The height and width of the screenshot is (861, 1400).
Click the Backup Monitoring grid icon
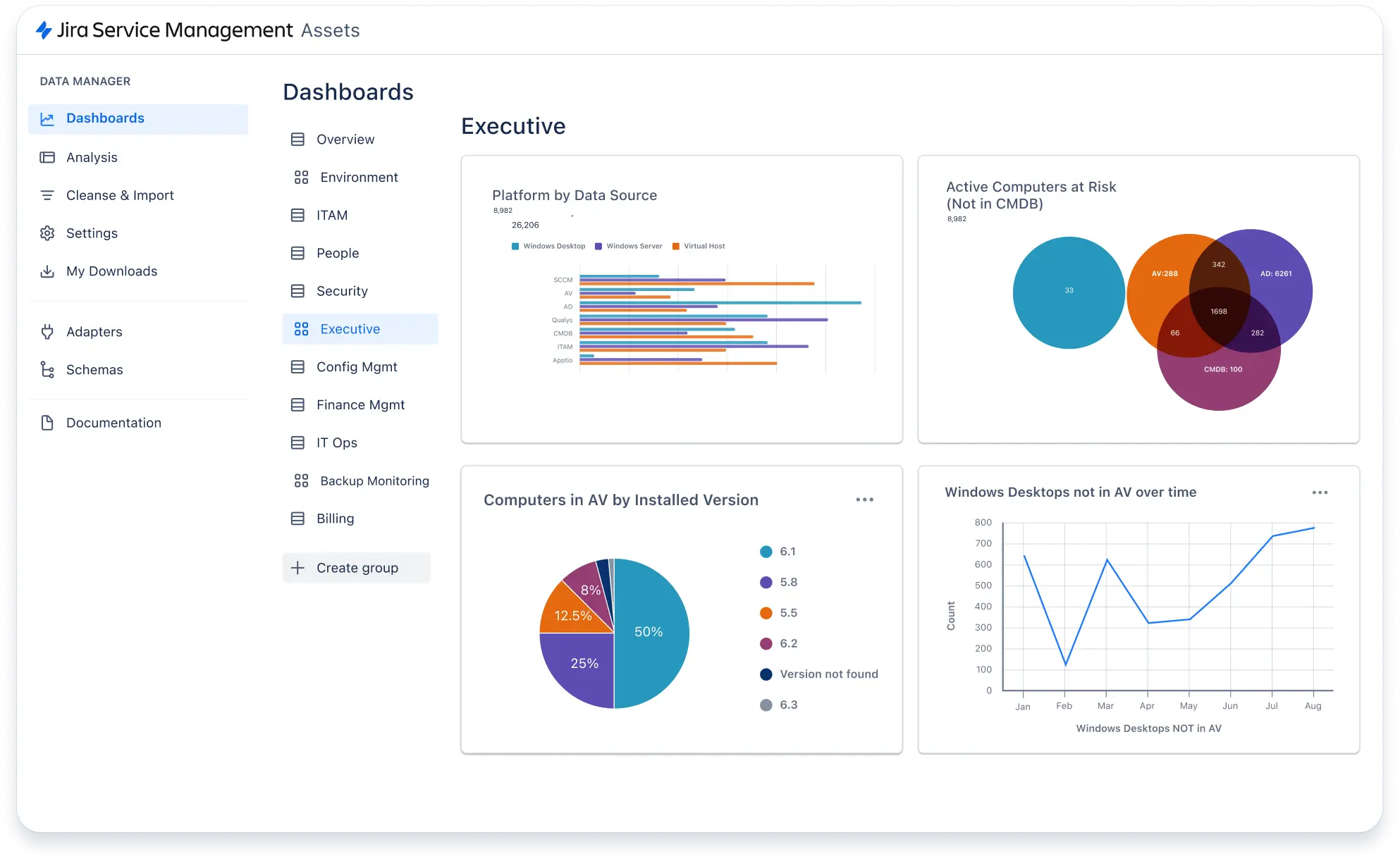tap(302, 481)
